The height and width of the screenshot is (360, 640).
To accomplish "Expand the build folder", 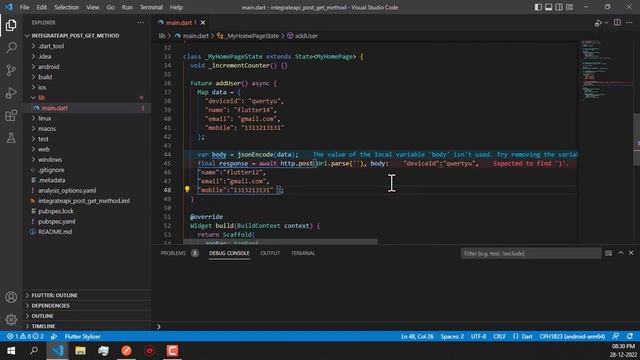I will (45, 77).
